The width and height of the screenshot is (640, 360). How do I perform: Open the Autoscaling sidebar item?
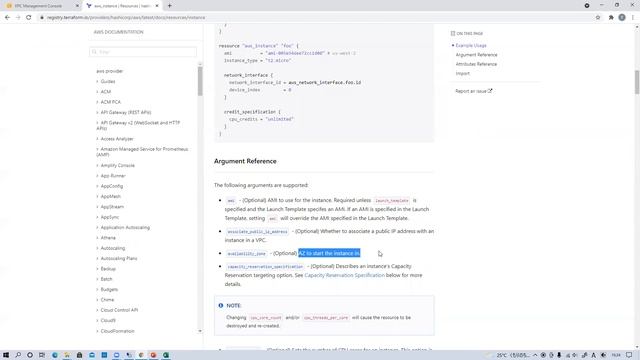[113, 248]
